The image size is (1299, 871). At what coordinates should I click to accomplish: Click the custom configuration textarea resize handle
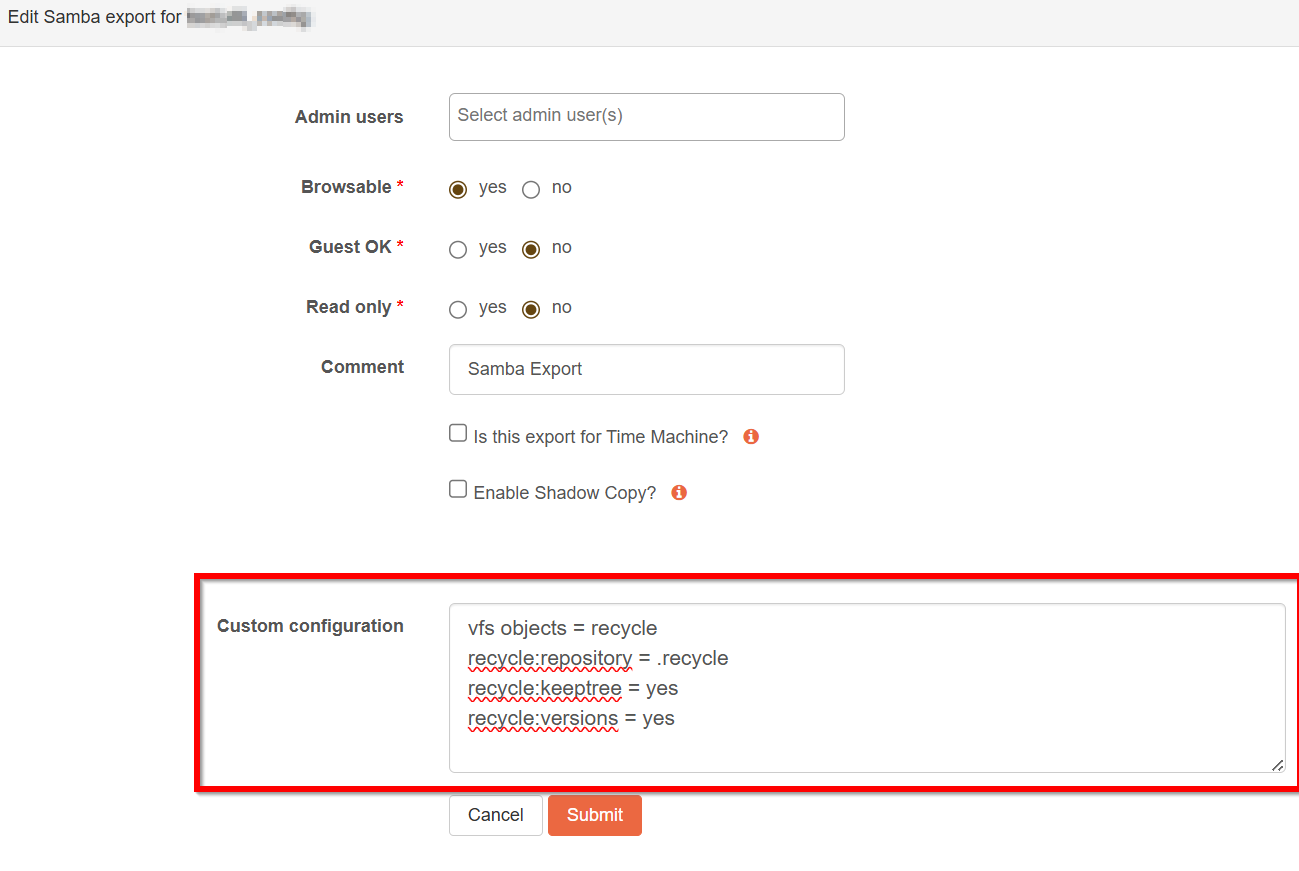tap(1277, 765)
